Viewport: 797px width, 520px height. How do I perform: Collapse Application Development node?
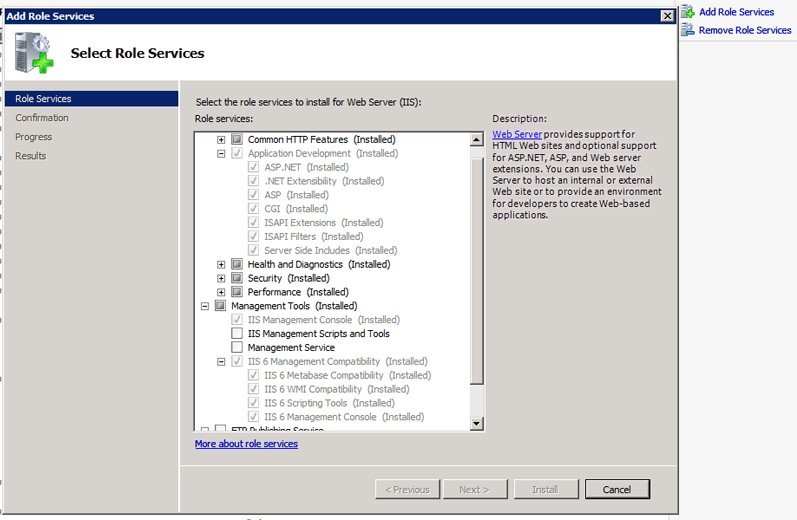[221, 153]
